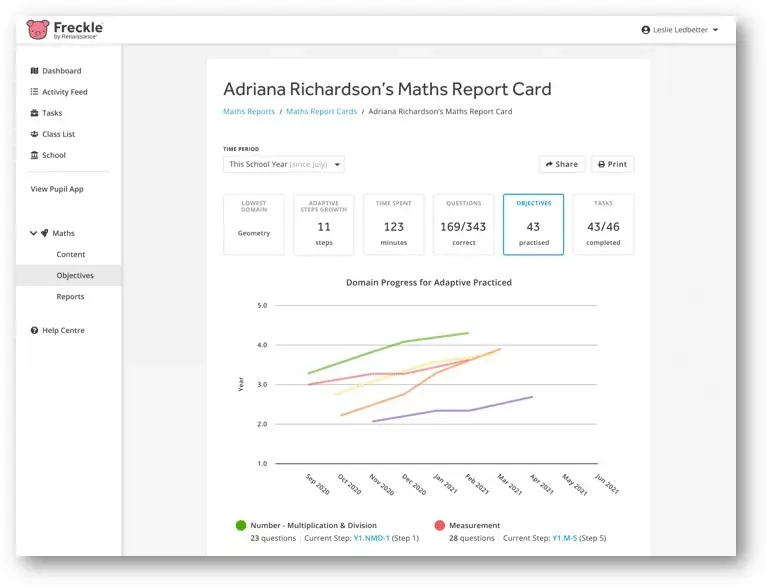
Task: Collapse the Maths sidebar section
Action: point(33,233)
